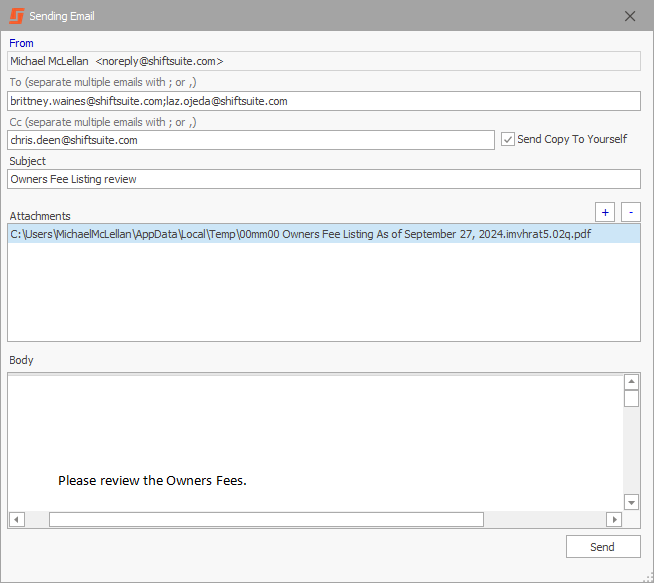Click the horizontal scrollbar thumb in Body
654x583 pixels.
(266, 520)
